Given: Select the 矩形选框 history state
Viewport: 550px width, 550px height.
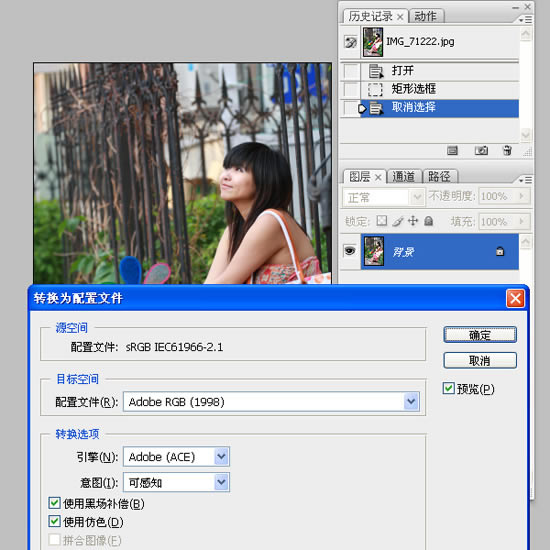Looking at the screenshot, I should 440,89.
